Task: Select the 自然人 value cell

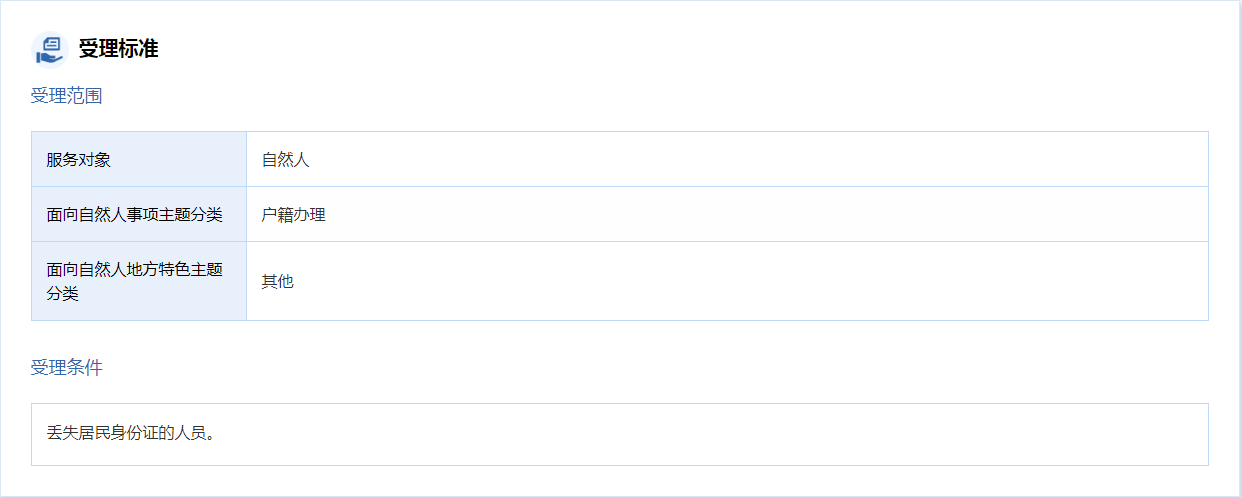Action: click(727, 159)
